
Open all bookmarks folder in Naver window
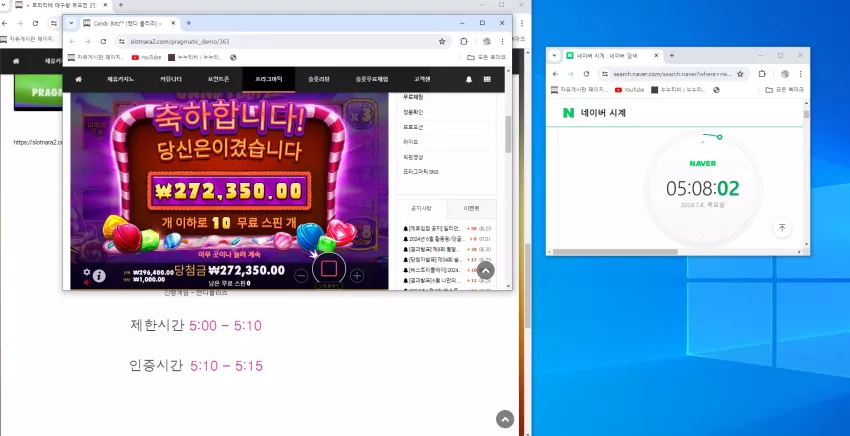(784, 89)
